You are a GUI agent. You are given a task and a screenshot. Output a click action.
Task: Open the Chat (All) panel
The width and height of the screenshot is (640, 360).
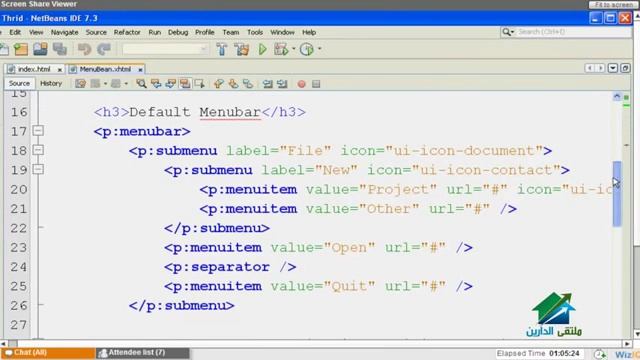click(x=48, y=353)
